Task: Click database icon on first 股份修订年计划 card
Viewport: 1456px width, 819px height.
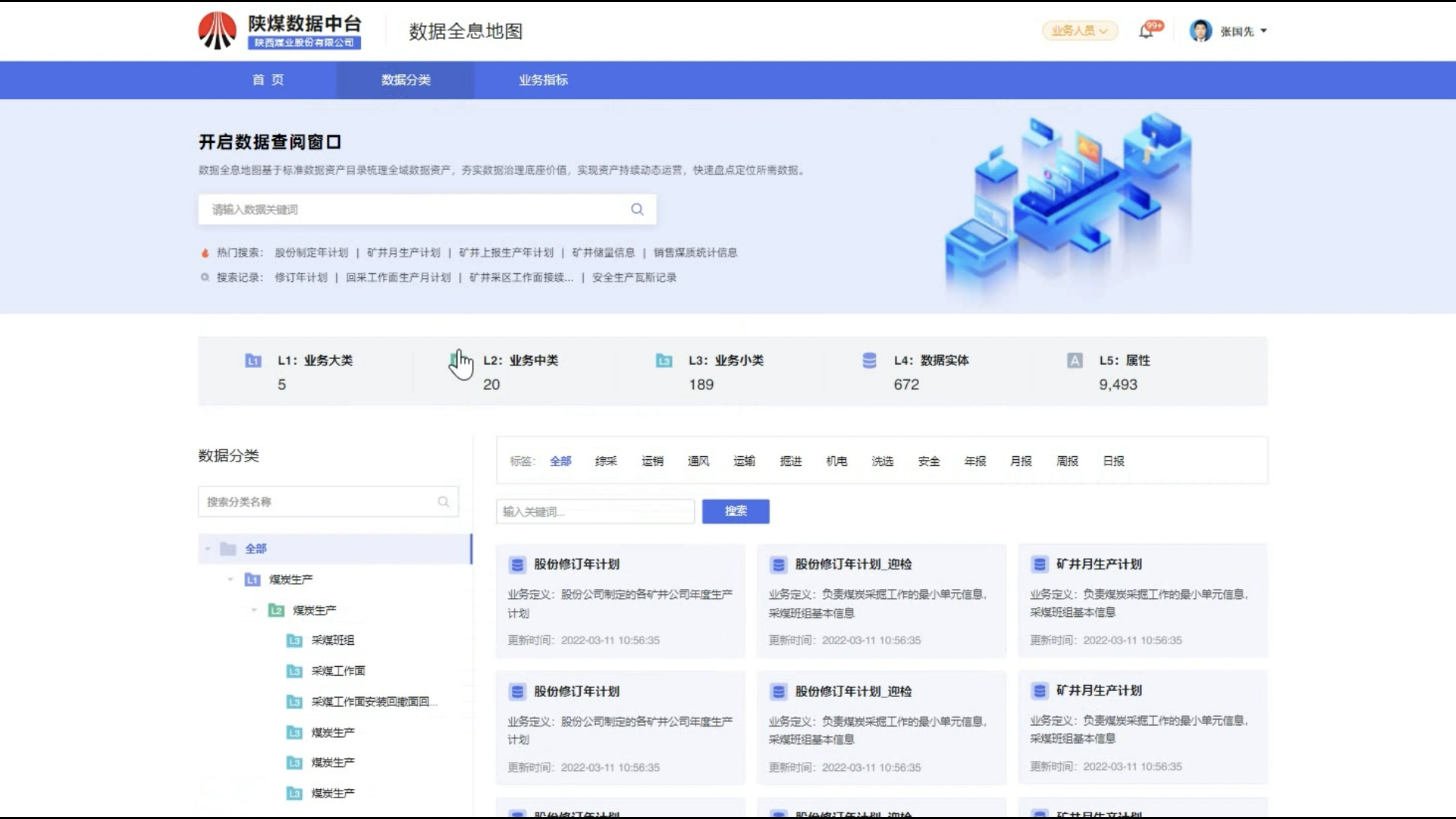Action: tap(517, 565)
